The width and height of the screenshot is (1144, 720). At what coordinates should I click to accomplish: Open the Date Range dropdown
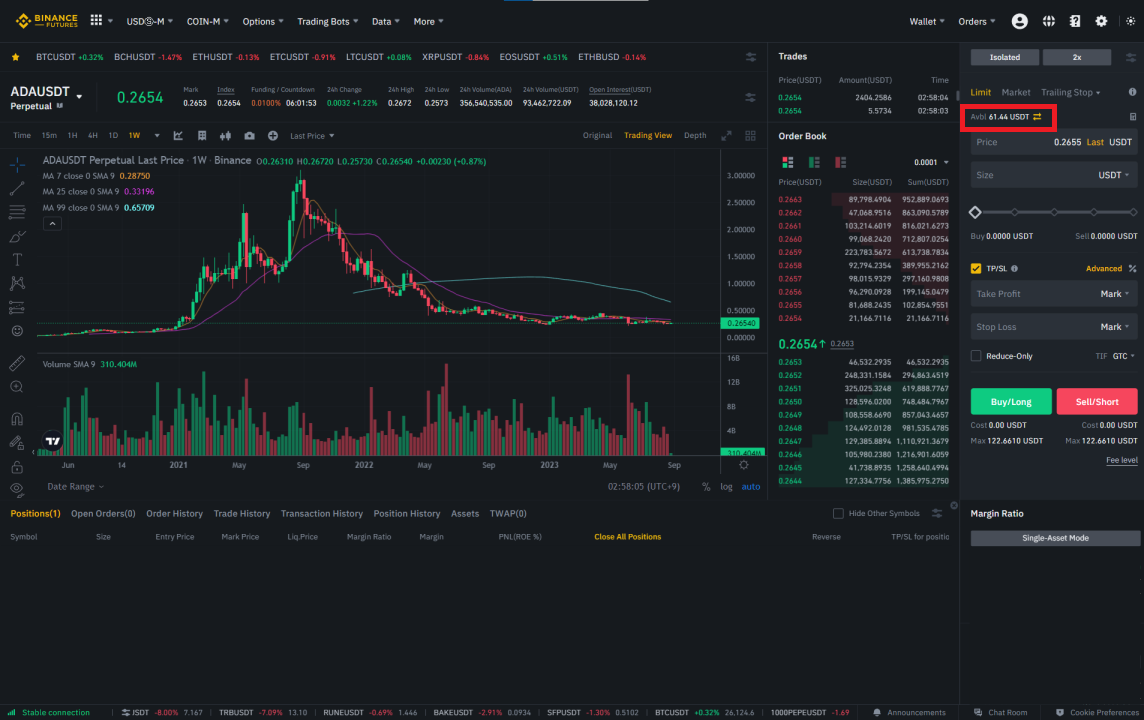(x=76, y=487)
